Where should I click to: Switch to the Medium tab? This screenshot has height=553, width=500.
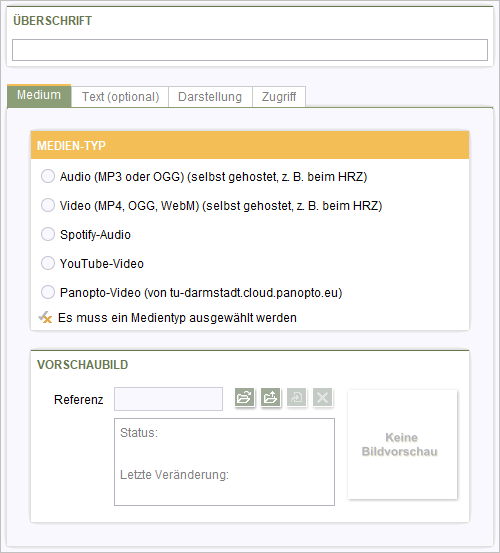[x=39, y=96]
